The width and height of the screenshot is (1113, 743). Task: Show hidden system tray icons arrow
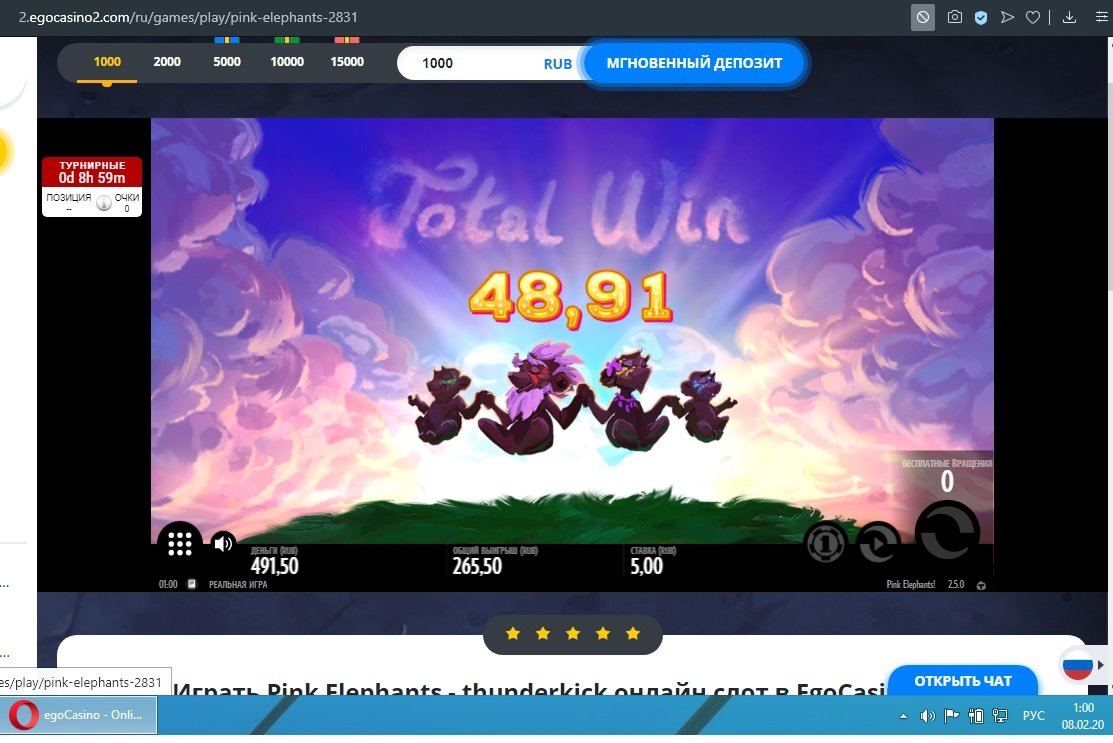[x=904, y=716]
